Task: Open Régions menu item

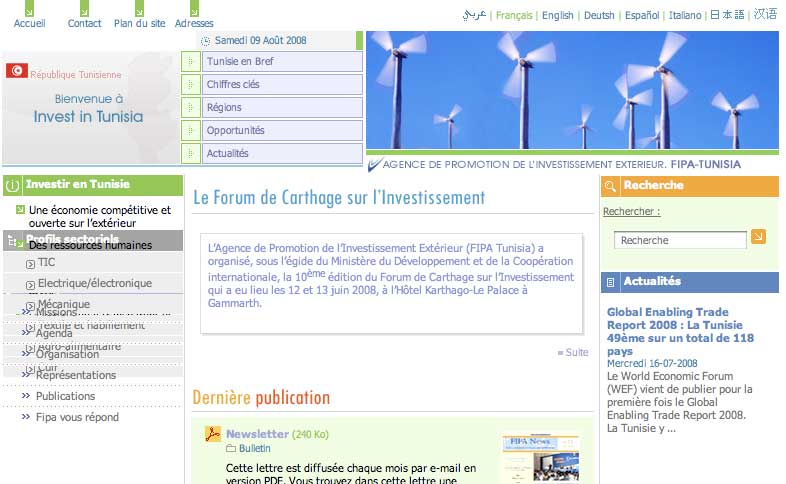Action: (282, 108)
